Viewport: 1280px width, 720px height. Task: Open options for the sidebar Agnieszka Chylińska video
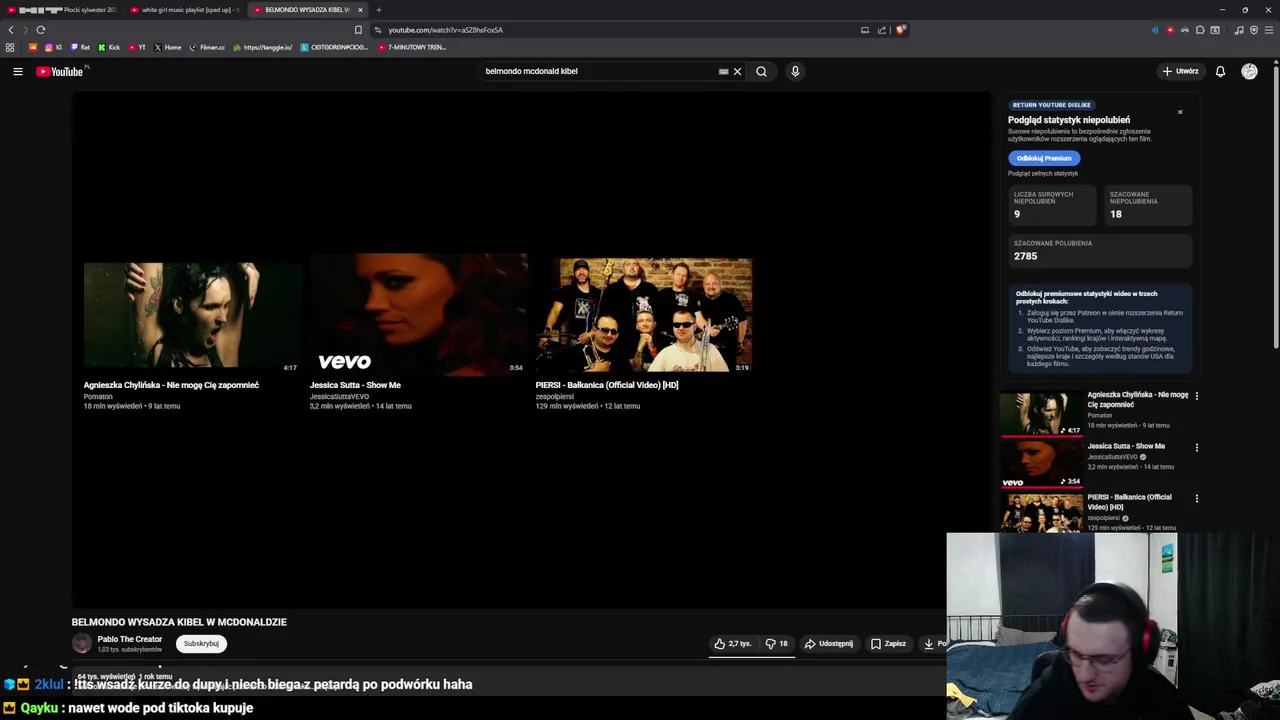pos(1196,396)
